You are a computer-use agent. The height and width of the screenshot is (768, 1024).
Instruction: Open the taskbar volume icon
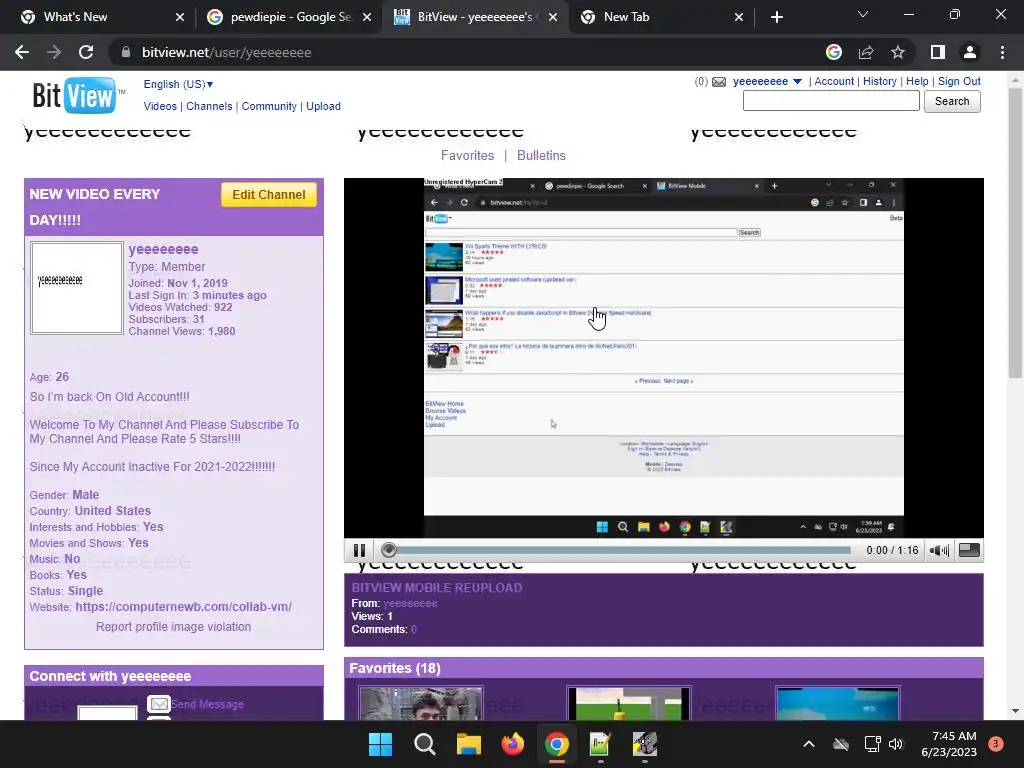[x=896, y=744]
